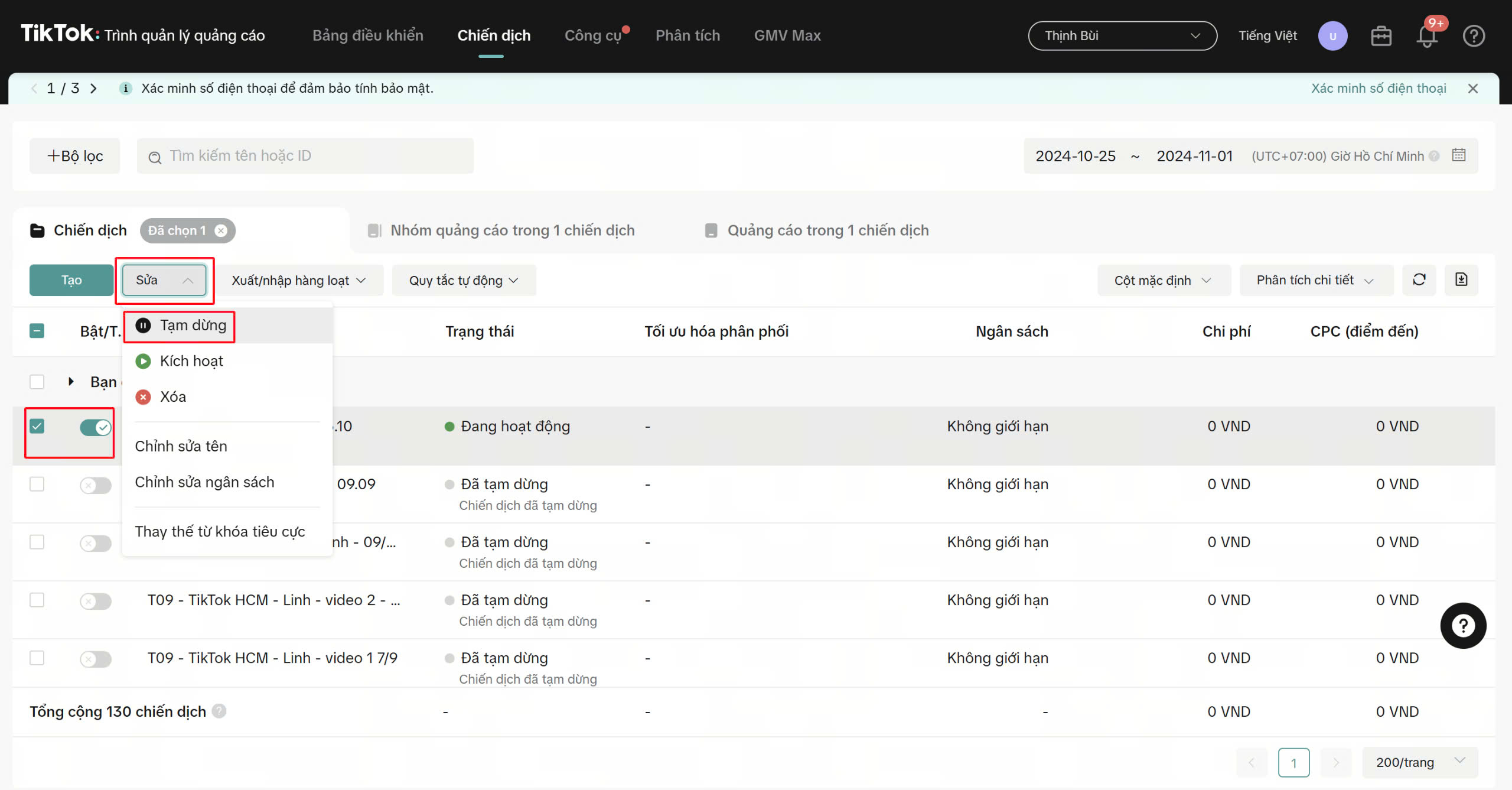Open Xuất/nhập hàng loạt dropdown
Image resolution: width=1512 pixels, height=790 pixels.
coord(299,280)
